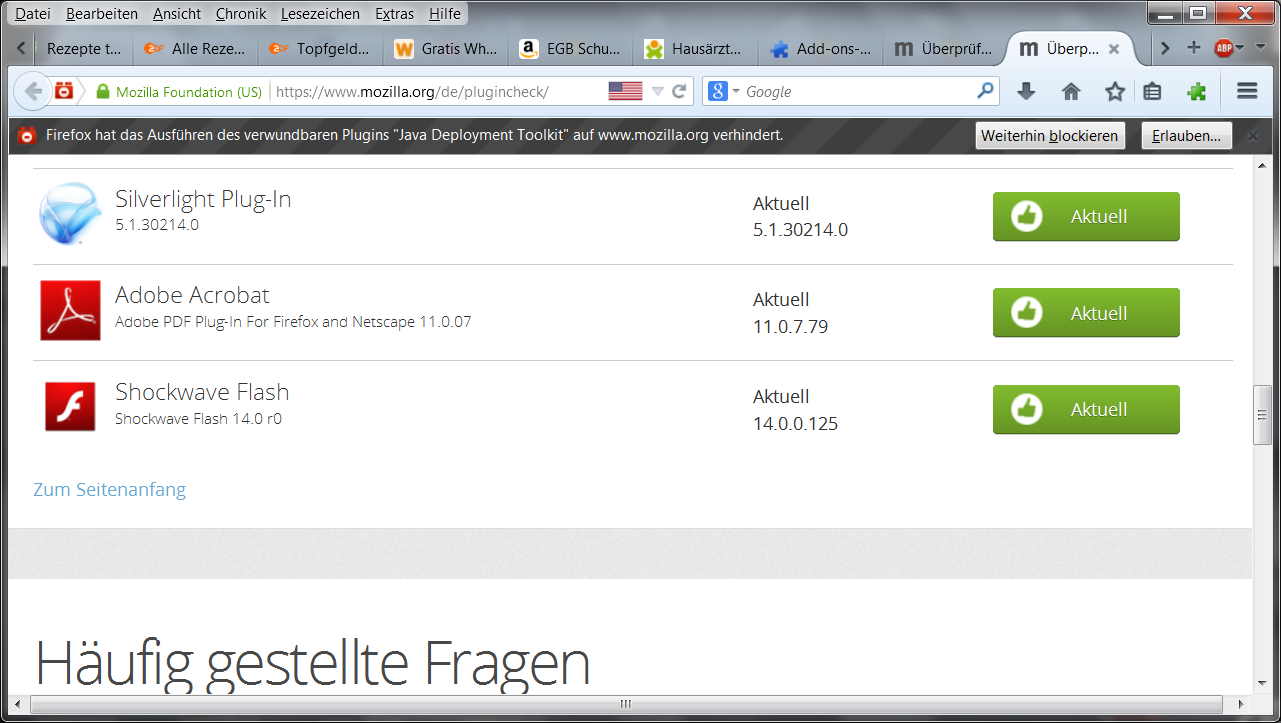Image resolution: width=1281 pixels, height=723 pixels.
Task: Open the Hilfe menu
Action: pyautogui.click(x=445, y=14)
